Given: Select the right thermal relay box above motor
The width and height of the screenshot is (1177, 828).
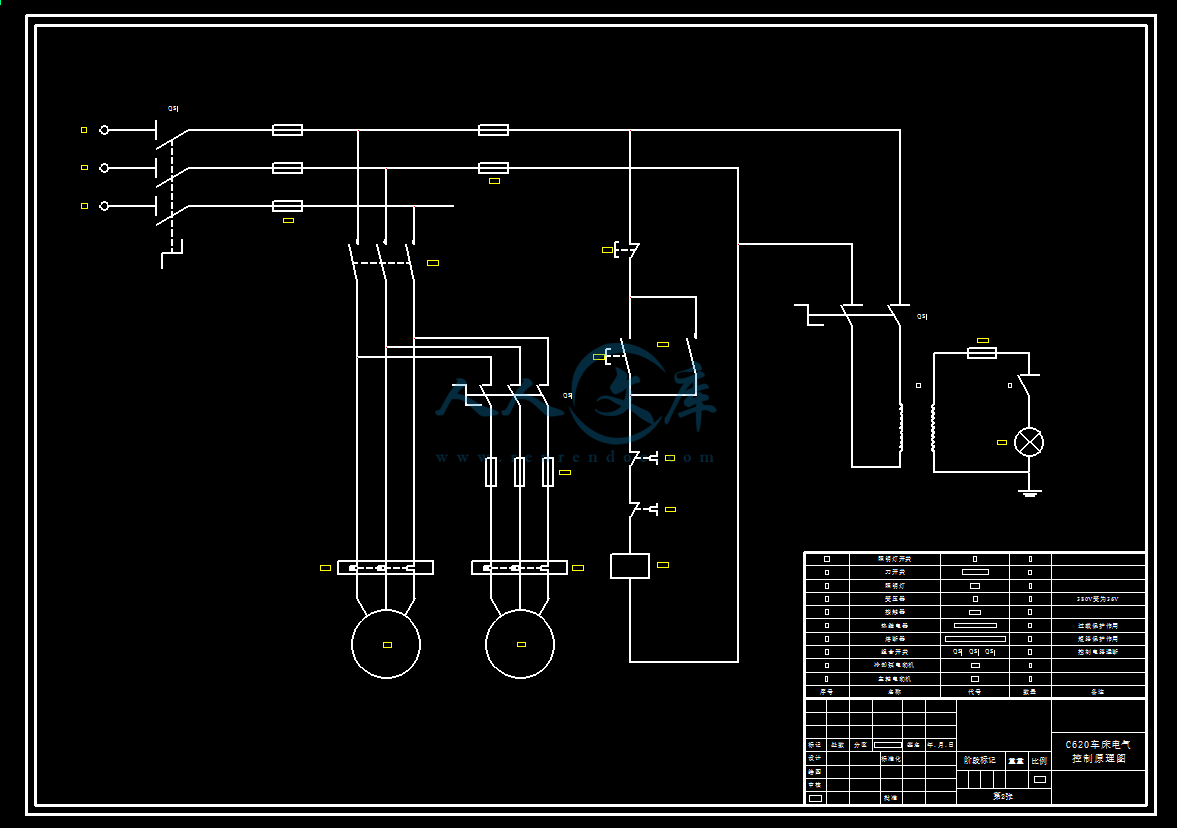Looking at the screenshot, I should (519, 568).
